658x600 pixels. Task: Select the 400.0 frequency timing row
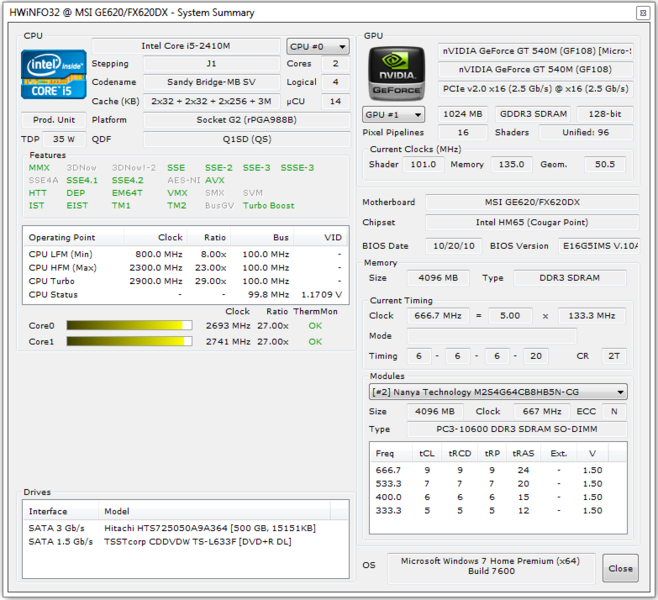498,497
